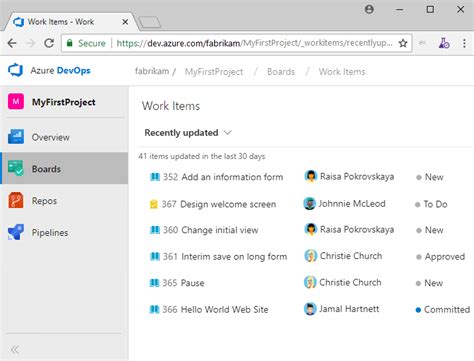
Task: Open the Repos hub icon
Action: pos(16,200)
